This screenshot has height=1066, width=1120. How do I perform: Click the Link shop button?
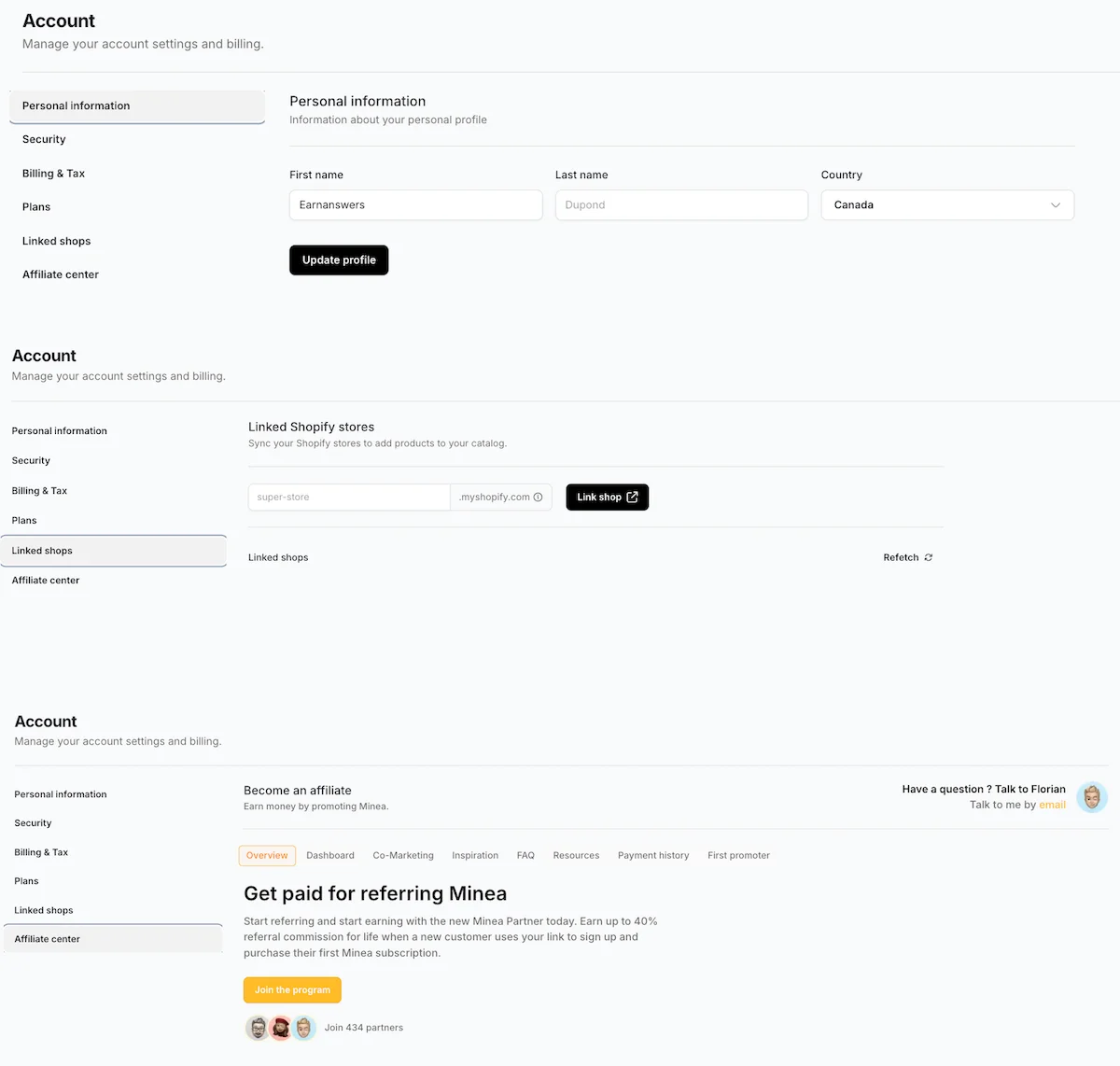coord(607,498)
